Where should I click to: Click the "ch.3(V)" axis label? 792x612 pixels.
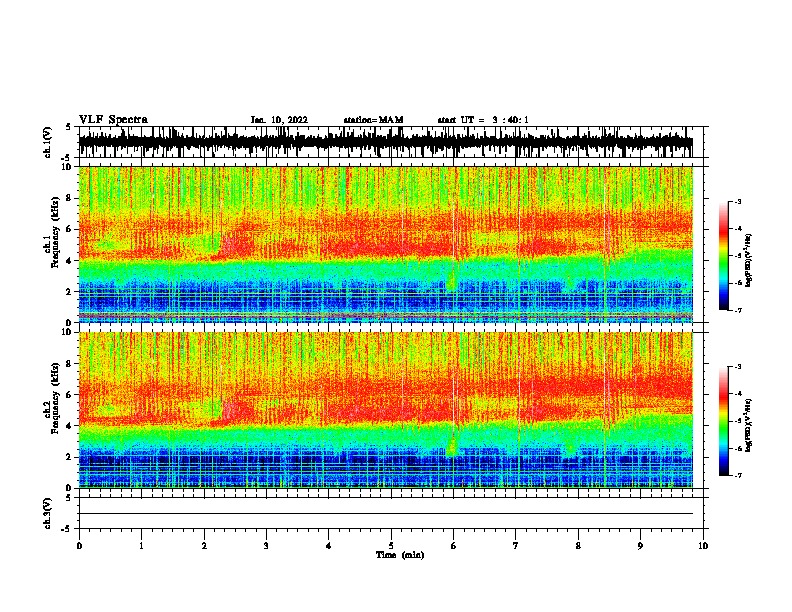point(48,513)
